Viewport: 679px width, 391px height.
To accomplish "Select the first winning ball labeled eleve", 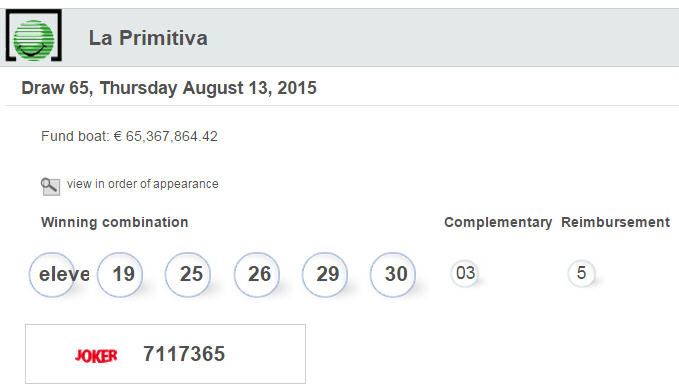I will coord(52,275).
